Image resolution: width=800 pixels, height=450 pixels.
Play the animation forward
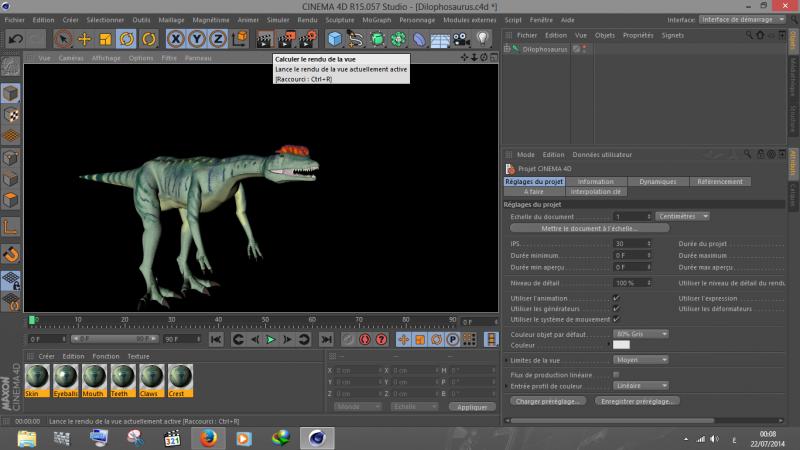pos(271,339)
